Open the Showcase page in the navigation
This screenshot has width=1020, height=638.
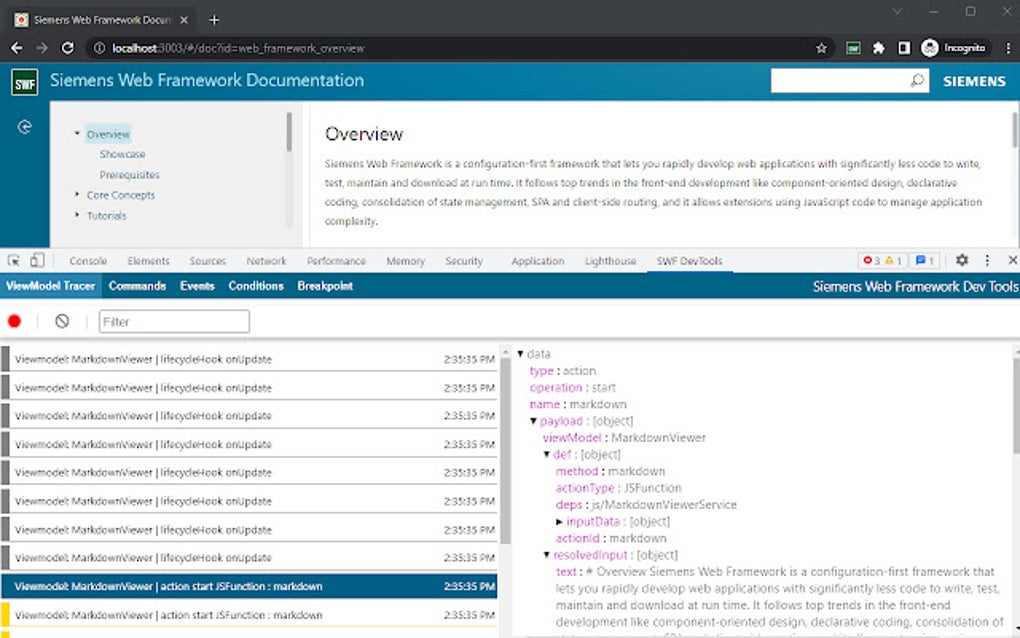tap(122, 154)
